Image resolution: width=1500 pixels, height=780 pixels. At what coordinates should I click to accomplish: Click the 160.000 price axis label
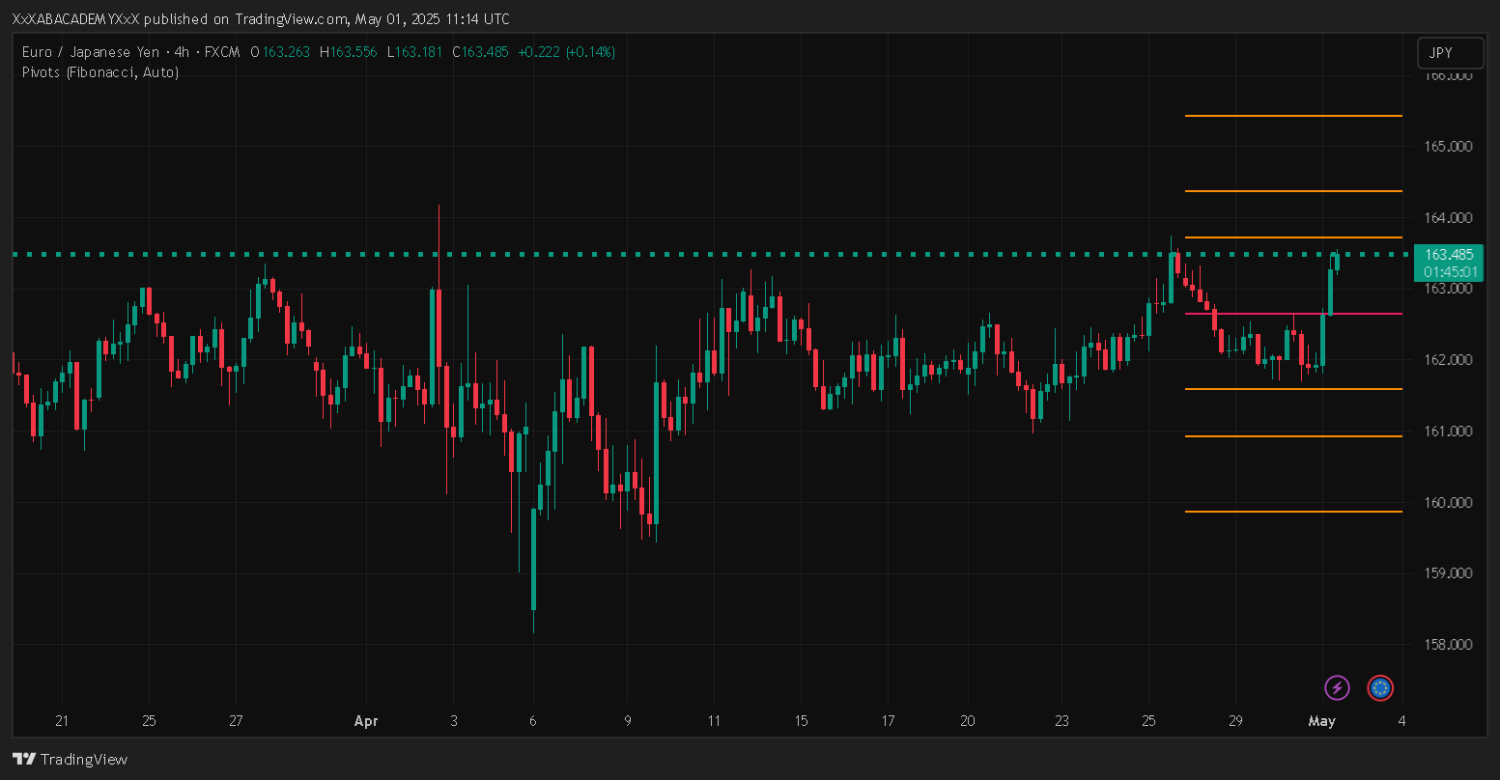(x=1447, y=502)
